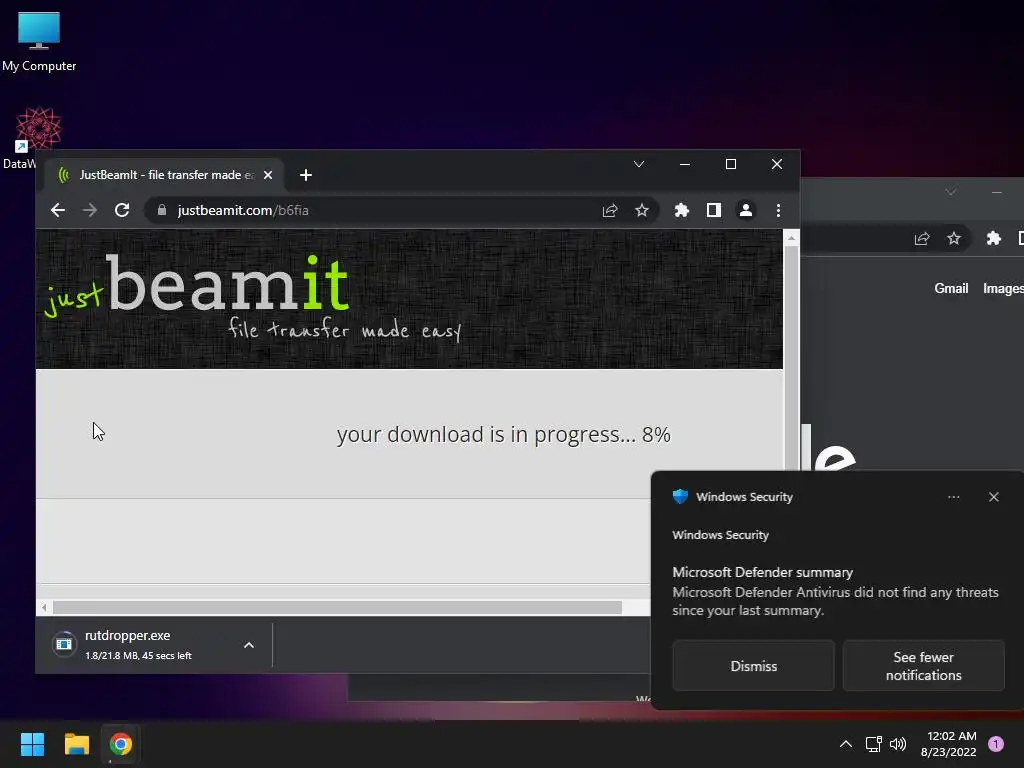
Task: Click the forward navigation arrow
Action: 90,210
